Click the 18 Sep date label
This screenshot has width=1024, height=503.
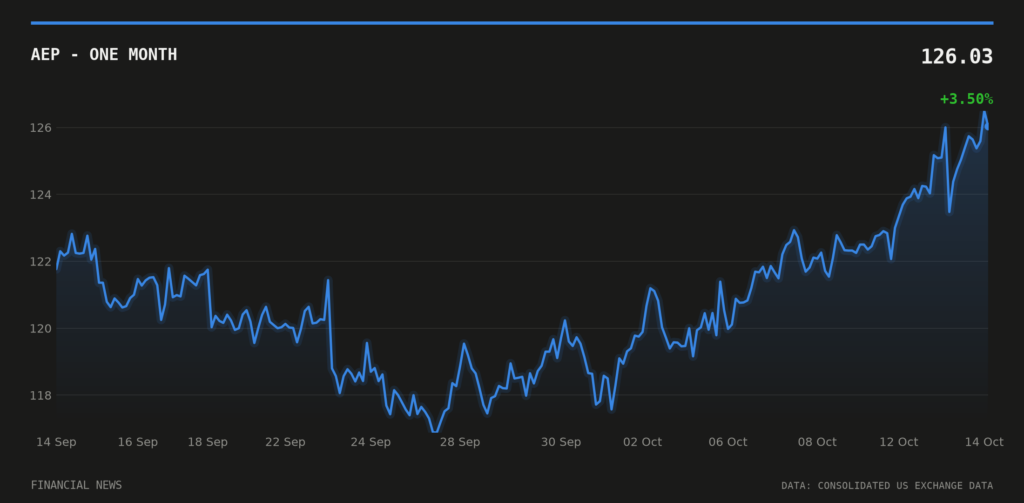click(x=208, y=442)
